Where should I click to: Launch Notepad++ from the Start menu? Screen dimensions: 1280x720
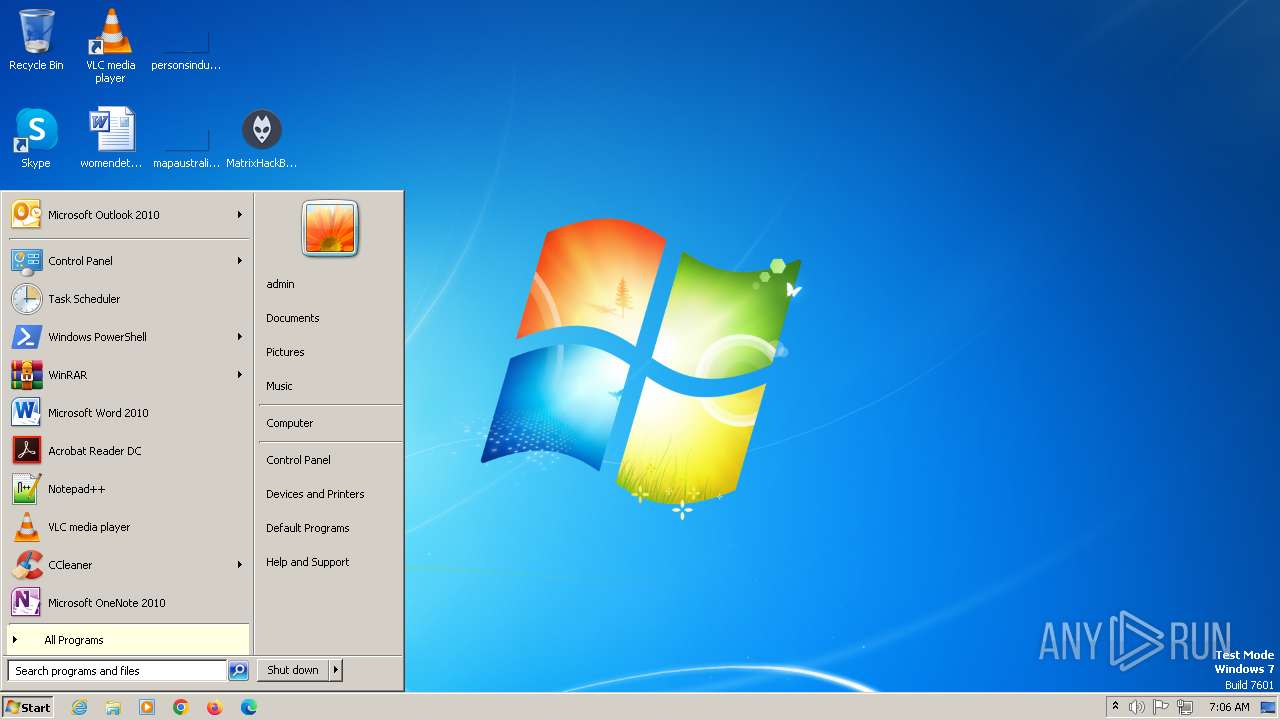(128, 489)
